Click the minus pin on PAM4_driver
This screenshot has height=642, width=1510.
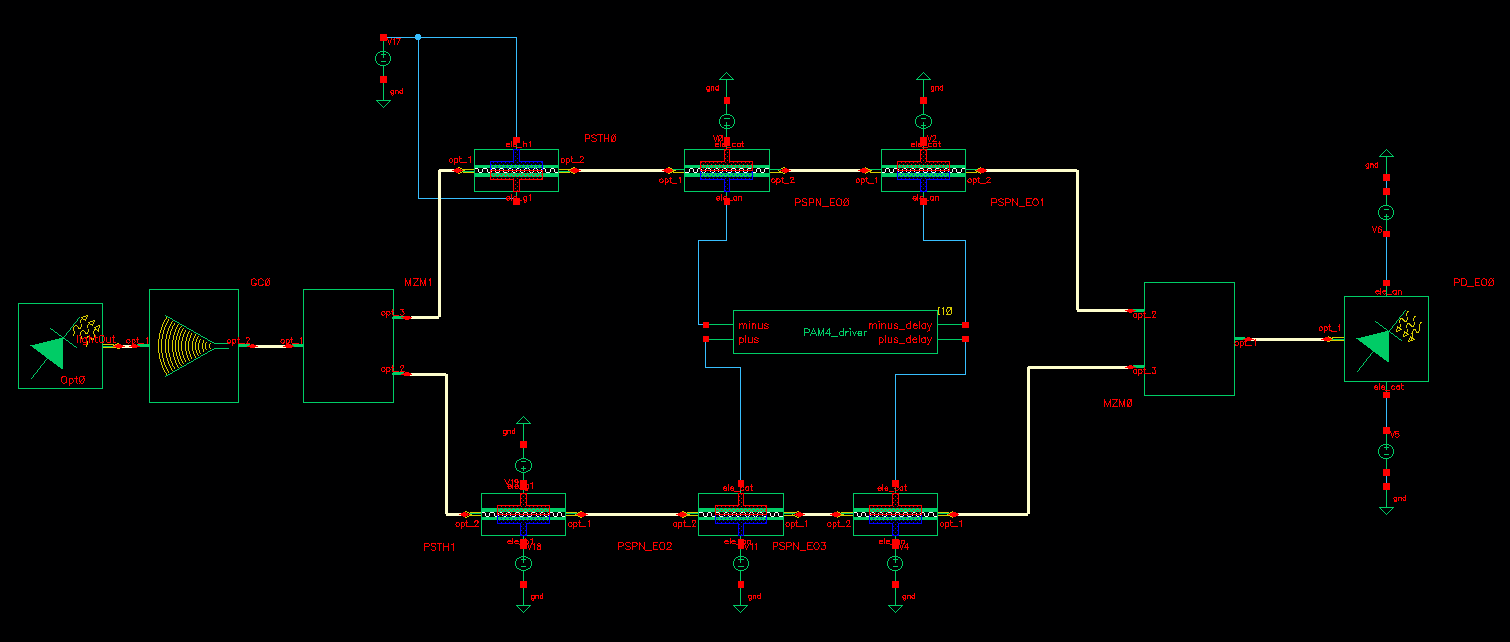click(x=706, y=325)
